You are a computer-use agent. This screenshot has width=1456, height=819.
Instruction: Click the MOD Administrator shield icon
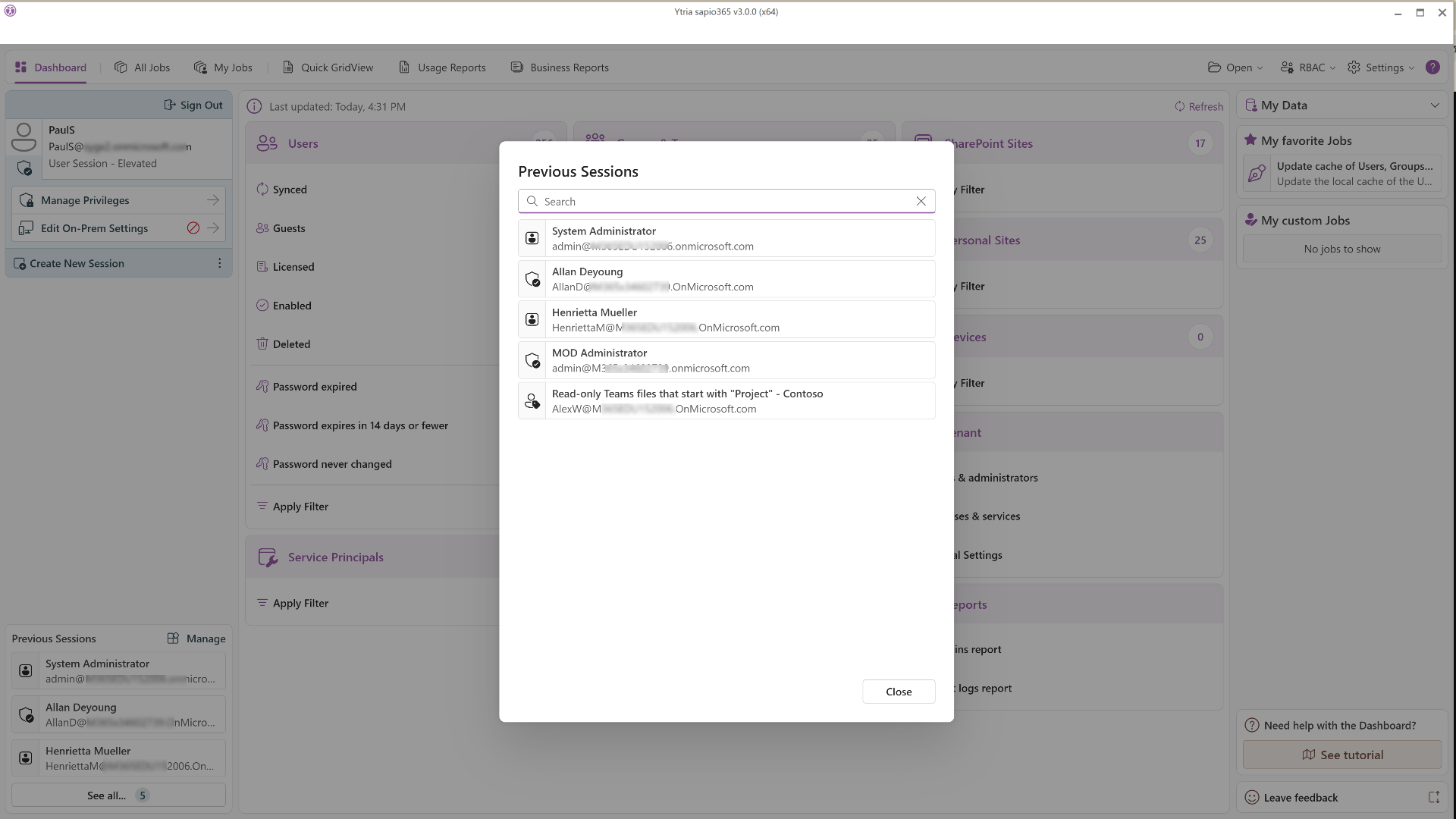532,360
